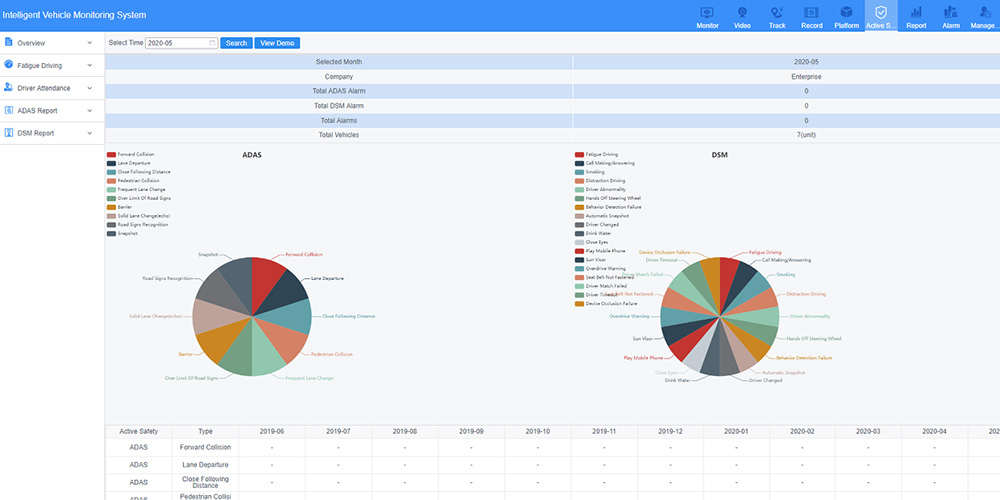Expand the Driver Attendance sidebar menu
Image resolution: width=1000 pixels, height=500 pixels.
click(52, 88)
